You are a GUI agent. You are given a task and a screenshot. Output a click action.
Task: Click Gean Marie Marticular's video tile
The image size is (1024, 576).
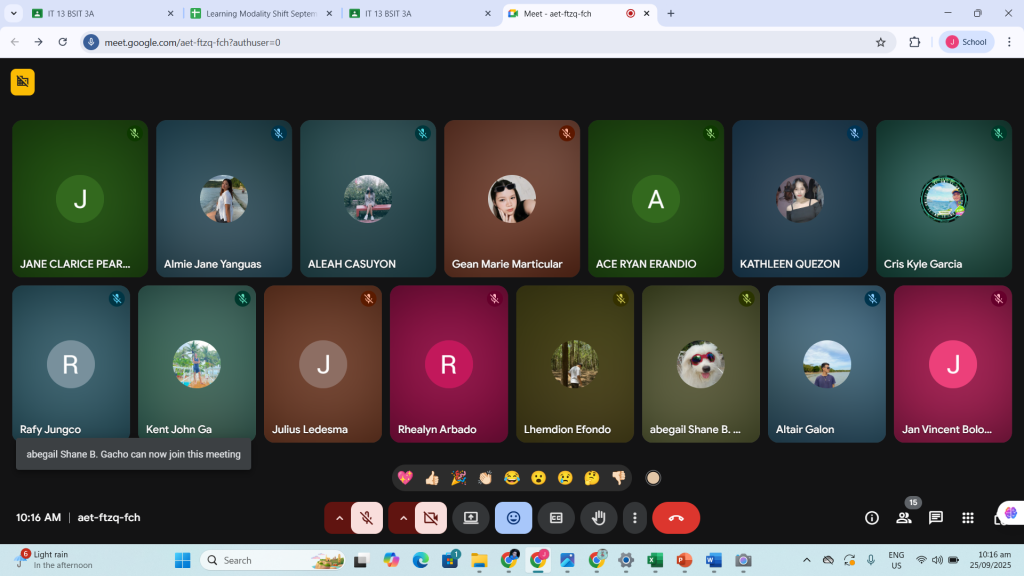coord(511,198)
